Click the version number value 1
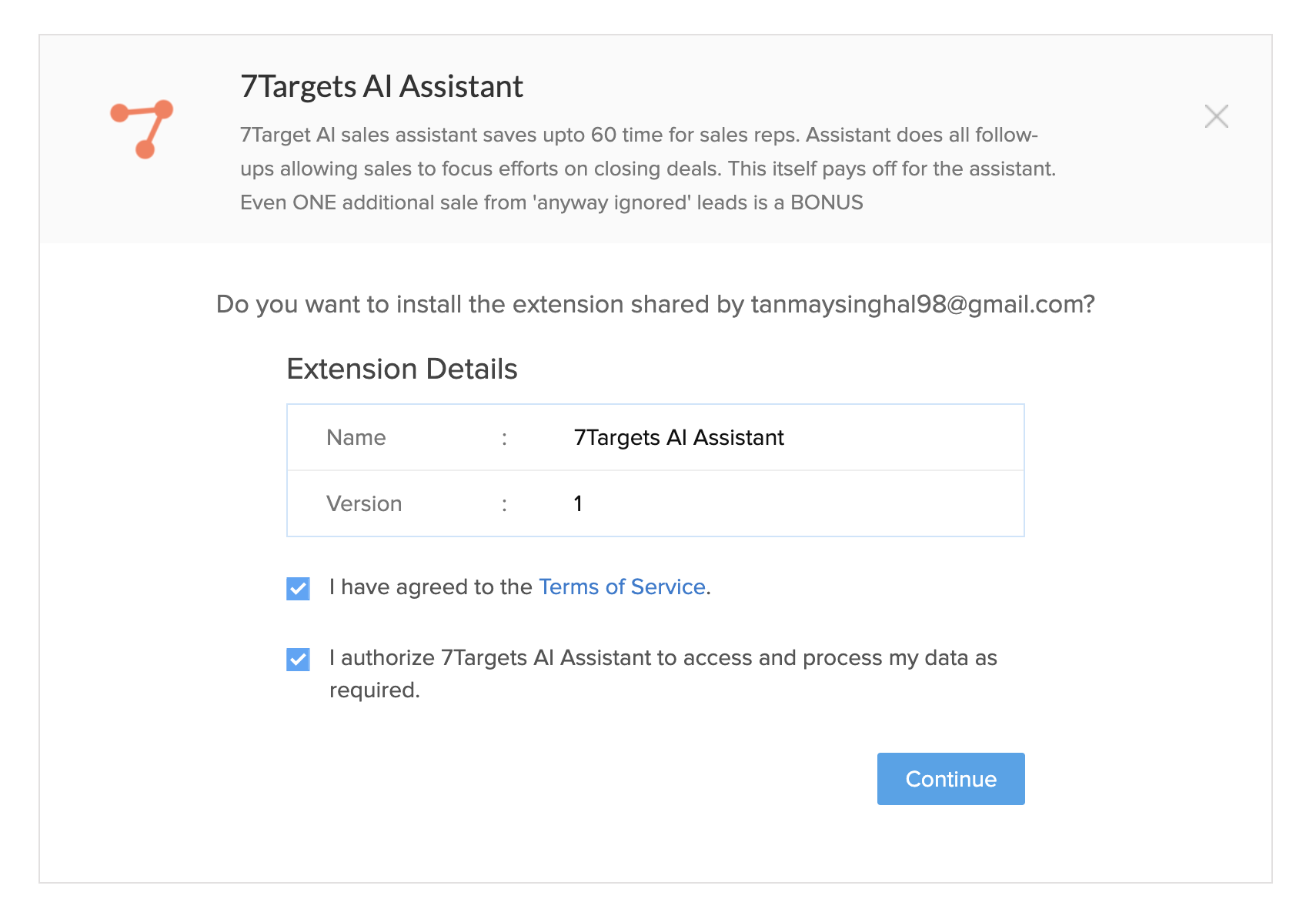The width and height of the screenshot is (1316, 919). click(578, 503)
